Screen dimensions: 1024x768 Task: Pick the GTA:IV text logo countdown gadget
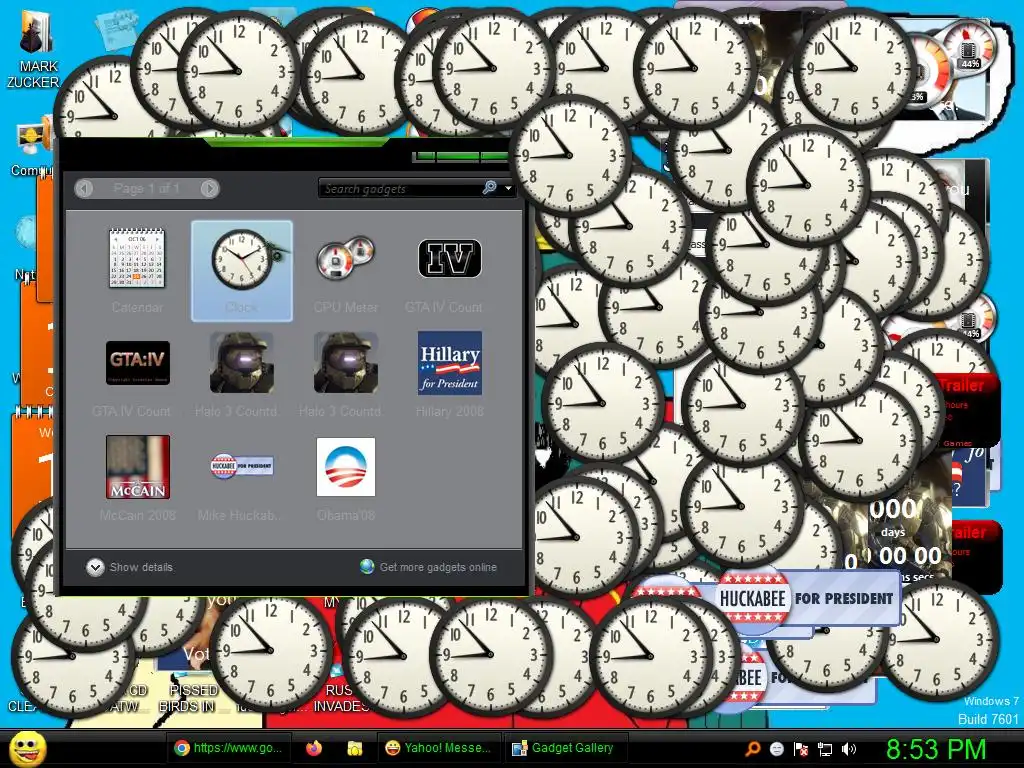pos(137,374)
